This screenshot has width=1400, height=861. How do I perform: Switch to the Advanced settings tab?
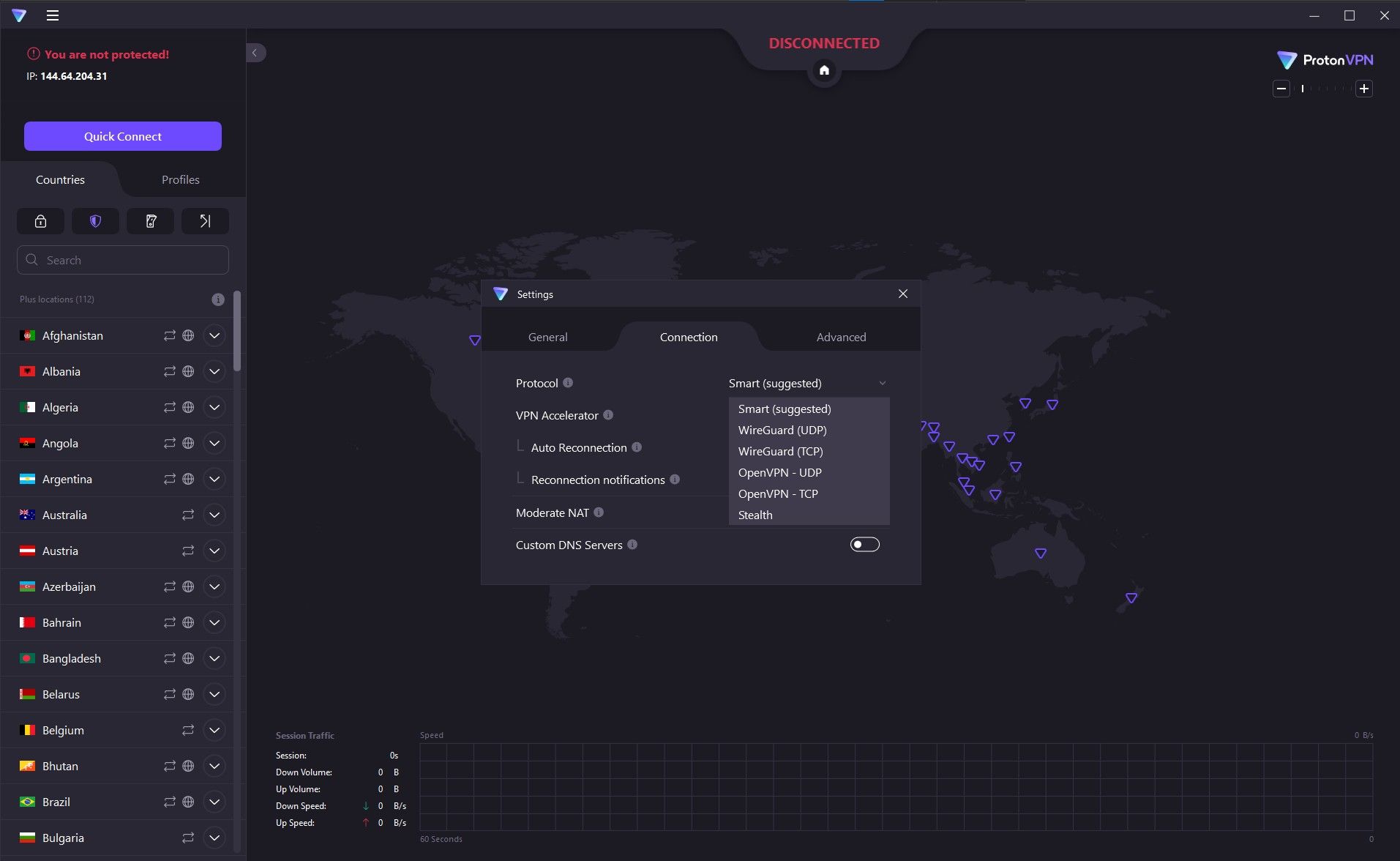[841, 337]
